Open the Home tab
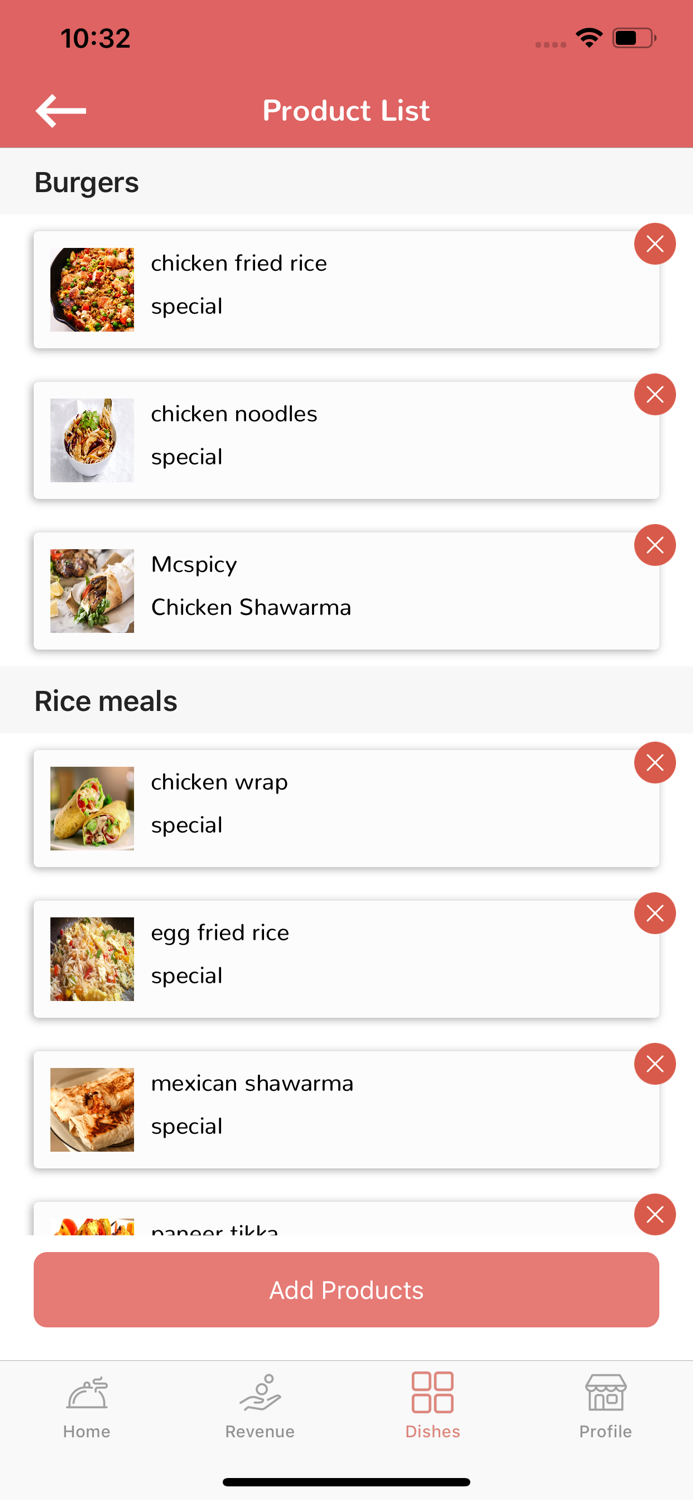 pyautogui.click(x=87, y=1405)
